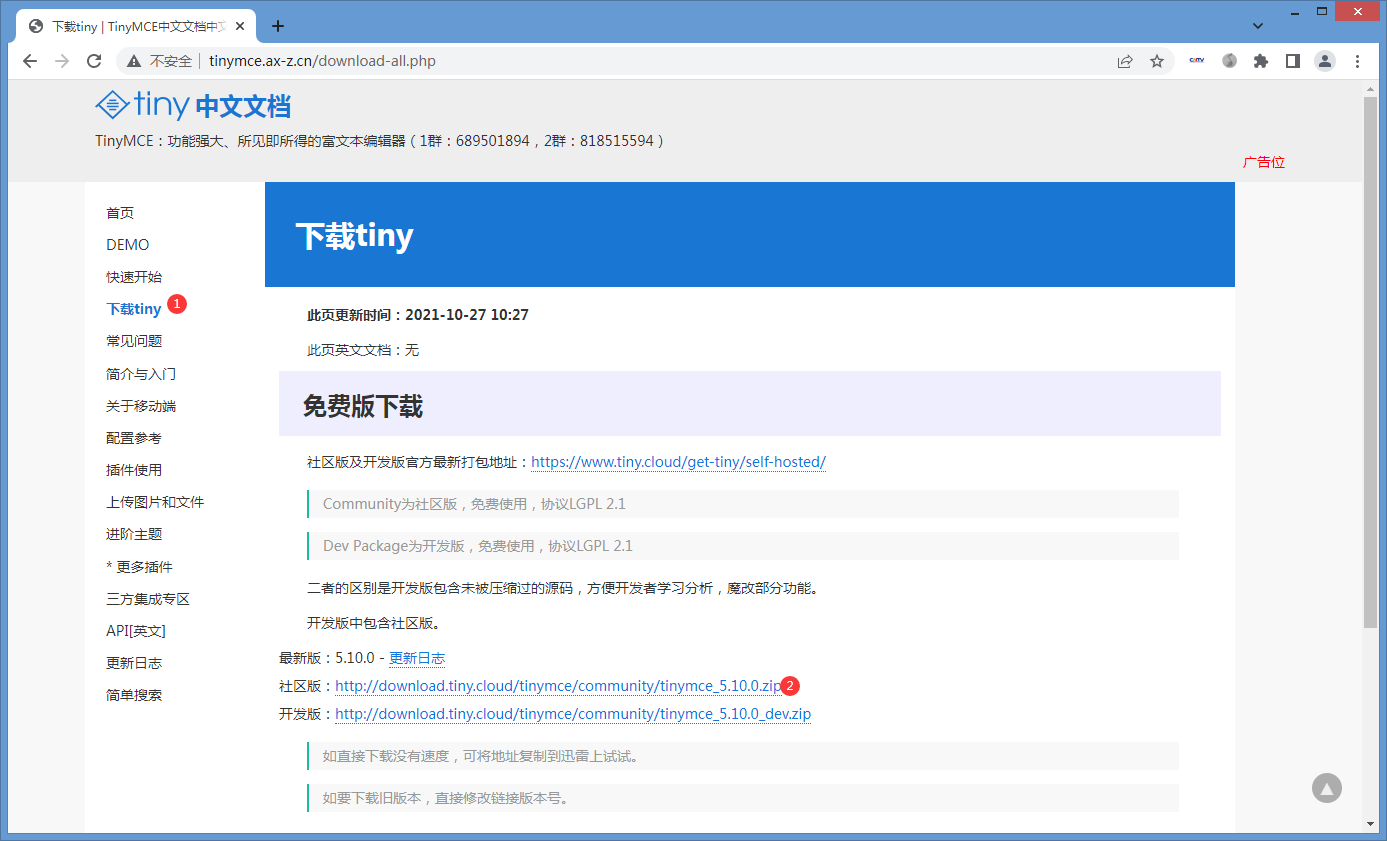This screenshot has height=841, width=1387.
Task: Click the 如直接下载没有速度 tip
Action: (x=743, y=756)
